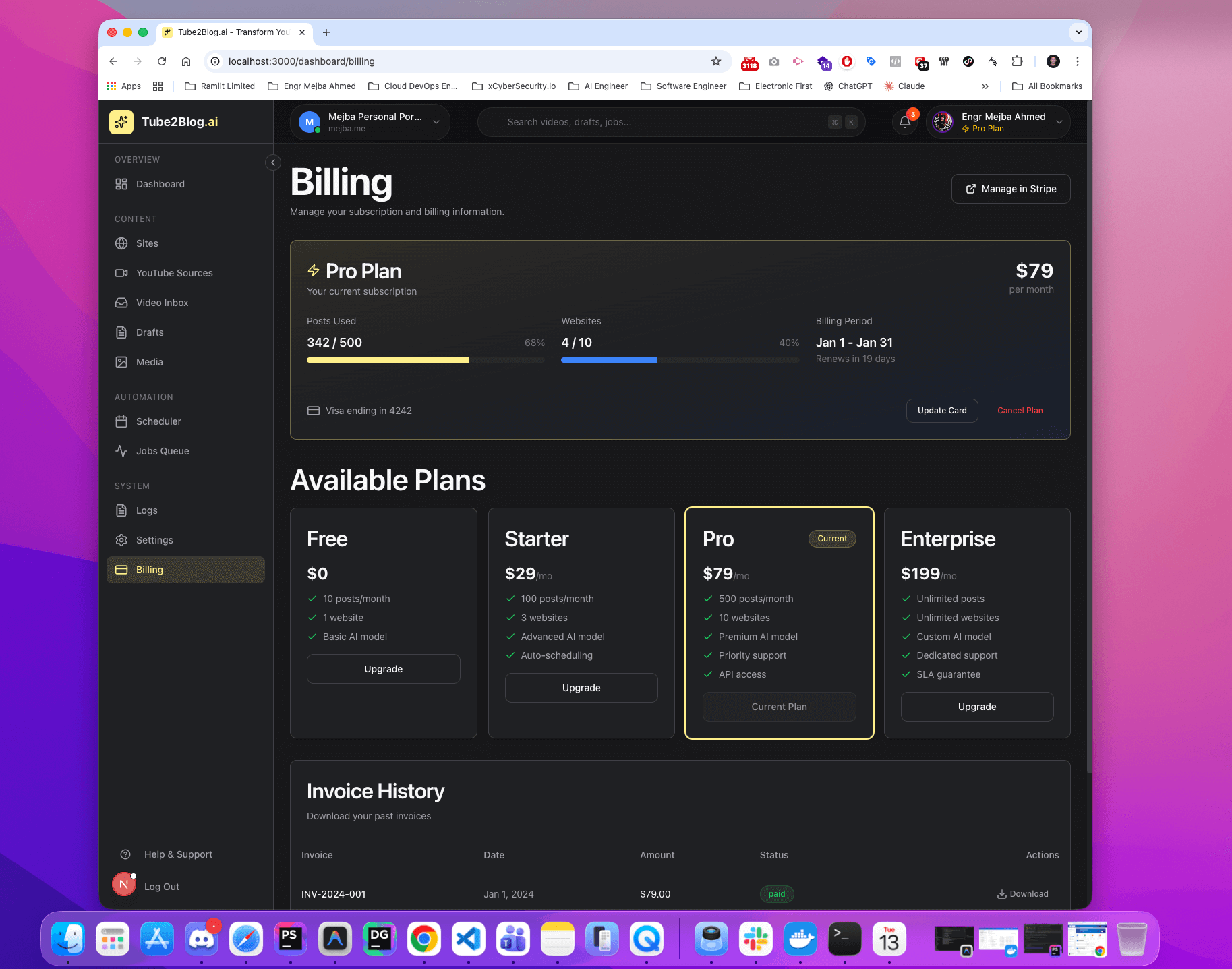1232x969 pixels.
Task: Select Billing in the System menu
Action: click(x=150, y=570)
